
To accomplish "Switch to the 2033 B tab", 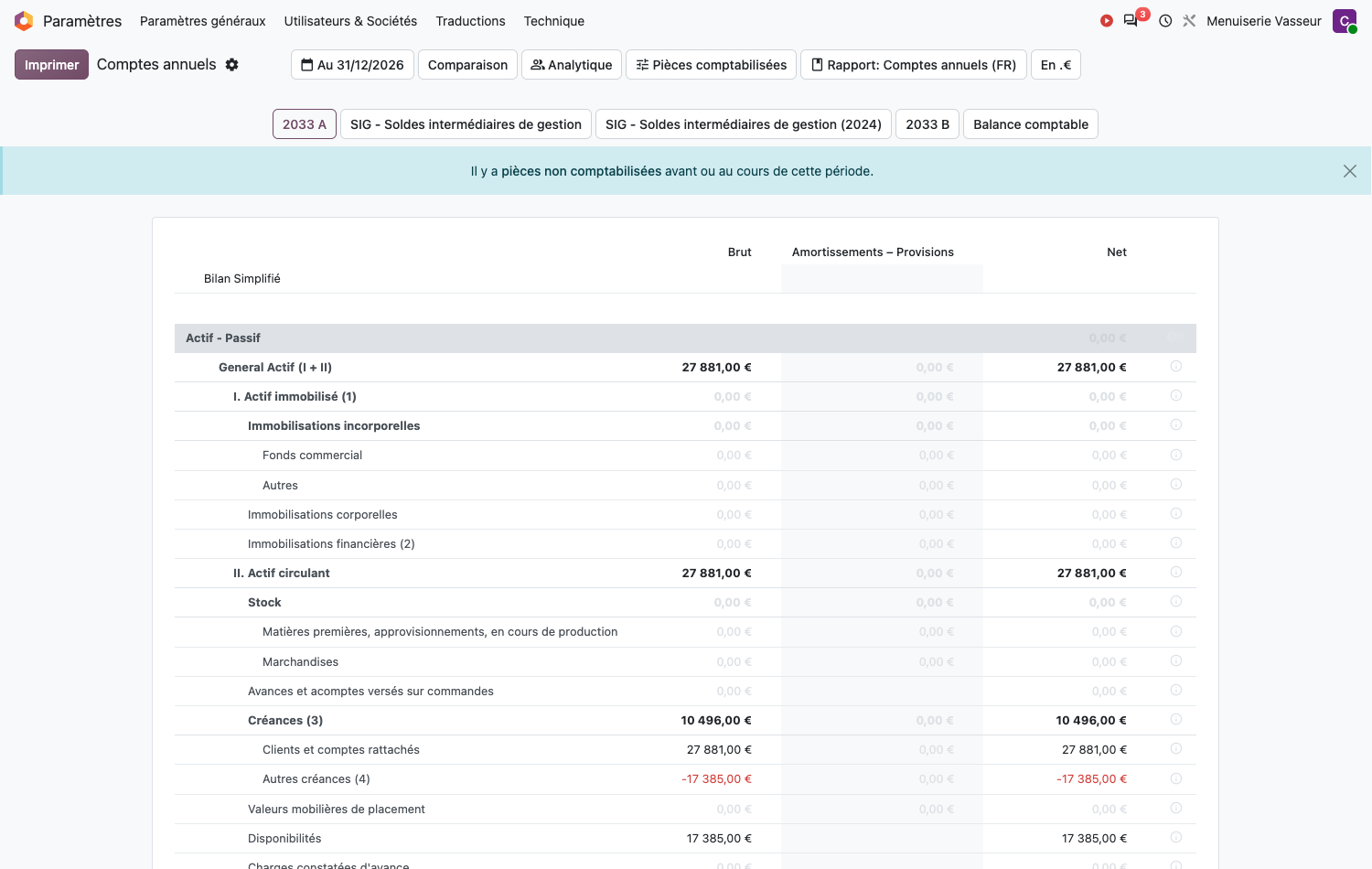I will pyautogui.click(x=927, y=124).
